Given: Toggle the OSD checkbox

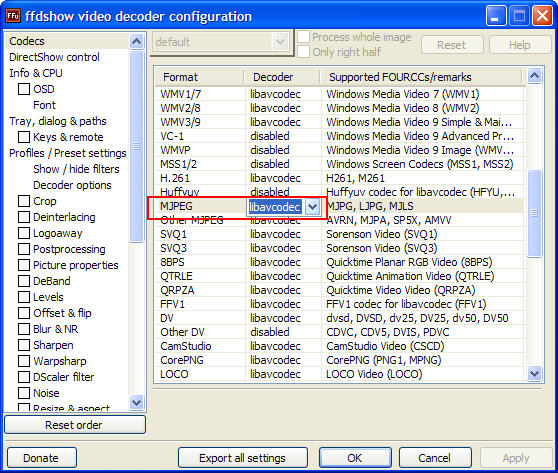Looking at the screenshot, I should pyautogui.click(x=24, y=89).
